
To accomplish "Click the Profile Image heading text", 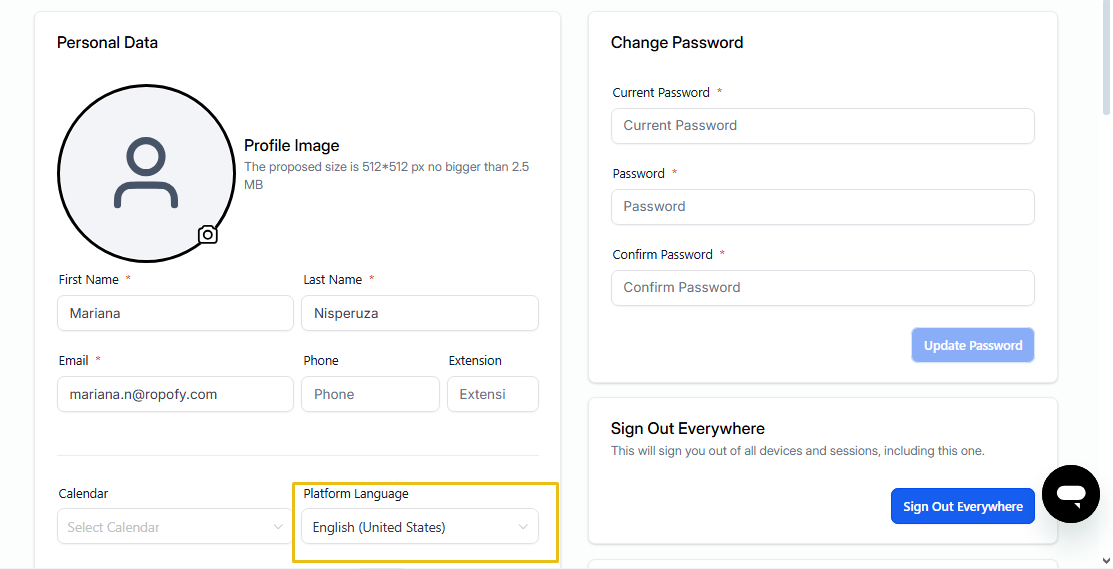I will (x=292, y=145).
